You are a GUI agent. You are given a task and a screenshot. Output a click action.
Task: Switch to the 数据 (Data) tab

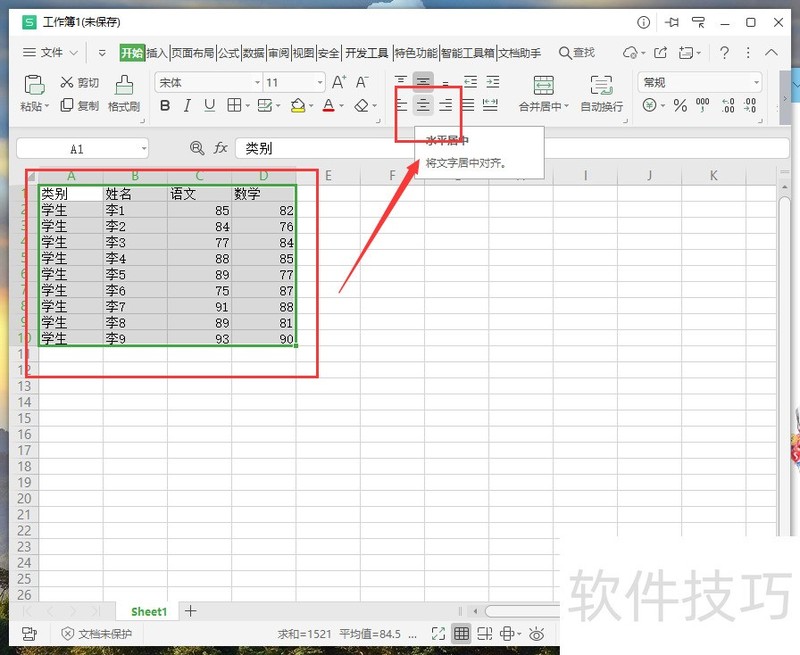click(x=254, y=53)
